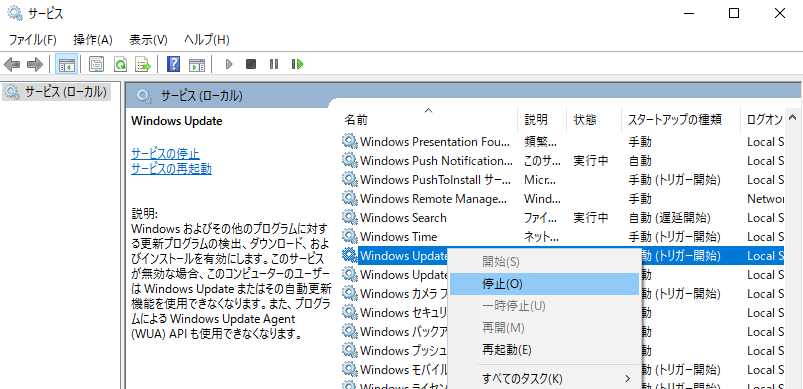Choose 停止(O) in the context menu
Screen dimensions: 803x389
[x=544, y=284]
